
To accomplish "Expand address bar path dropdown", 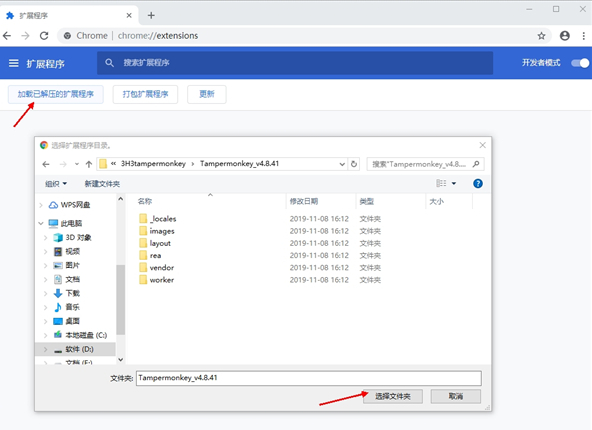I will [342, 164].
